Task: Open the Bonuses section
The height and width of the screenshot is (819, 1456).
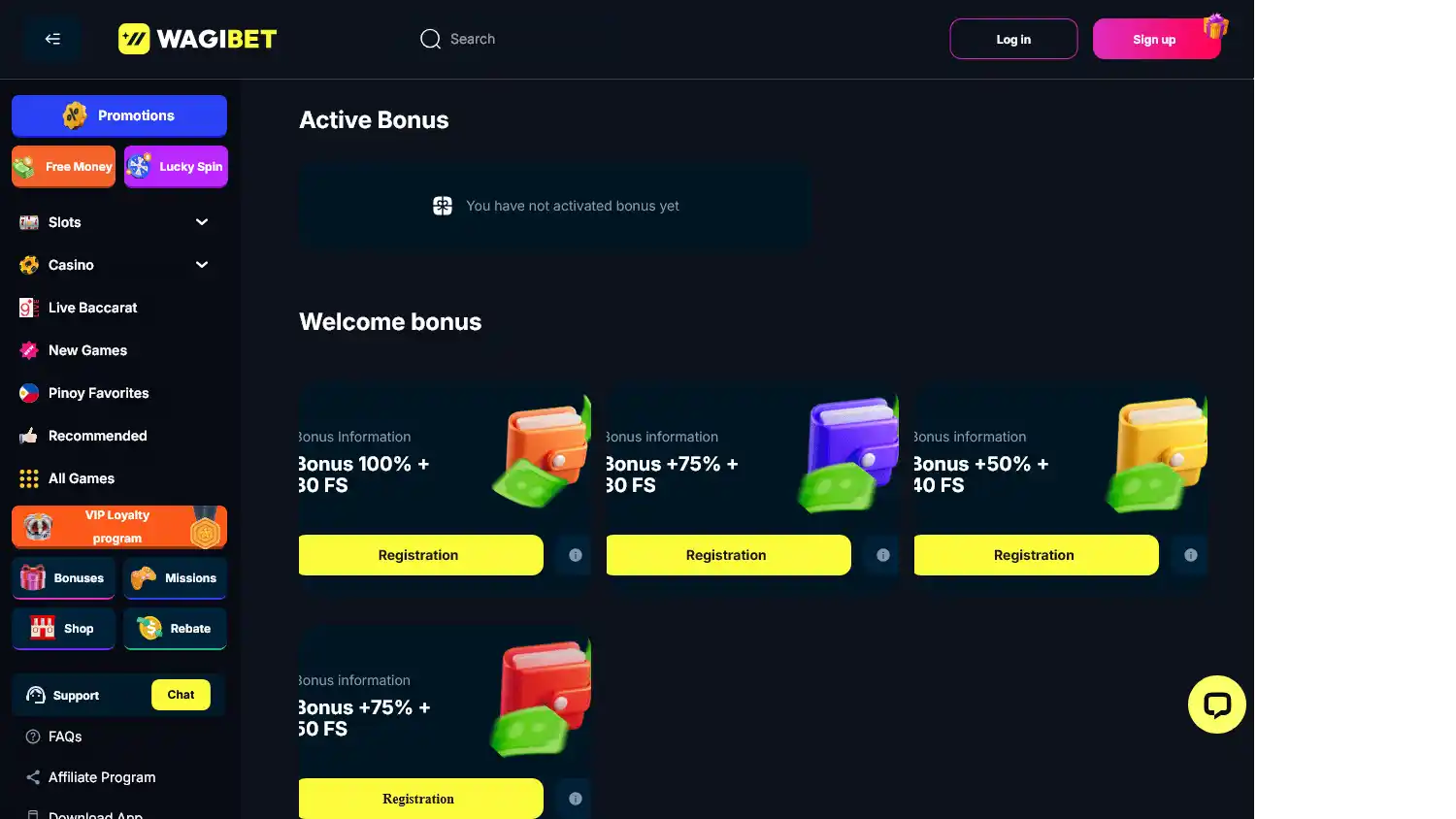Action: pyautogui.click(x=63, y=577)
